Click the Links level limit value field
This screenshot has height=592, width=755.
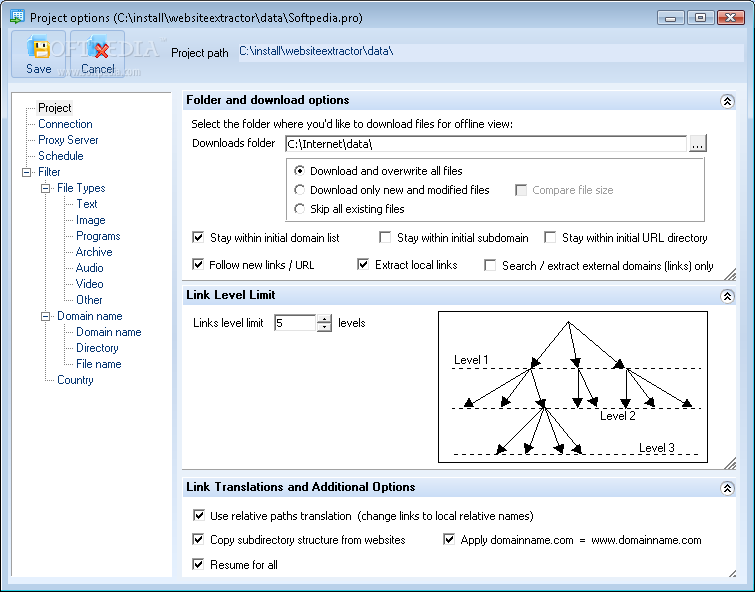pos(295,323)
